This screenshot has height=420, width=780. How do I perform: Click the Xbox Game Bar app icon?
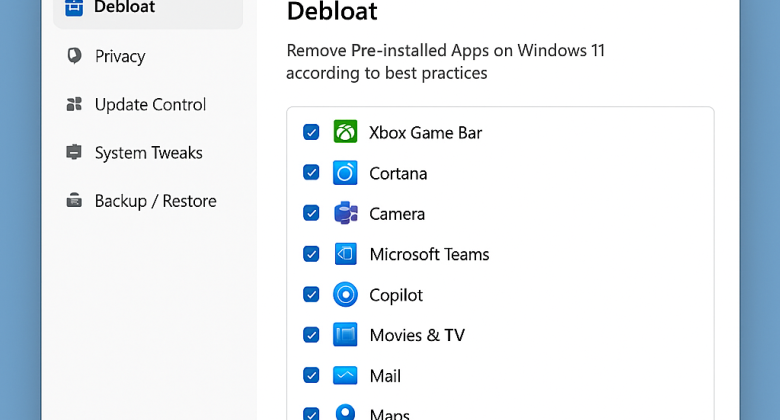coord(345,132)
